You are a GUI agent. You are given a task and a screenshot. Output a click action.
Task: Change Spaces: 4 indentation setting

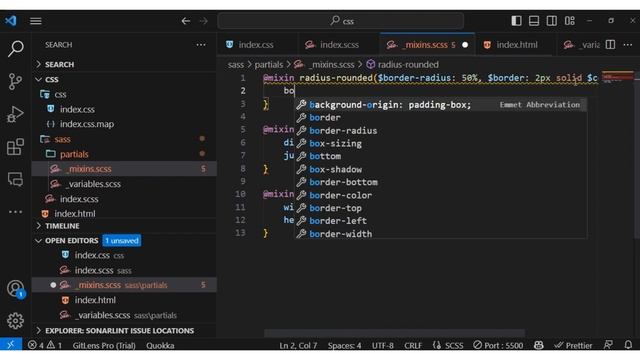coord(344,345)
